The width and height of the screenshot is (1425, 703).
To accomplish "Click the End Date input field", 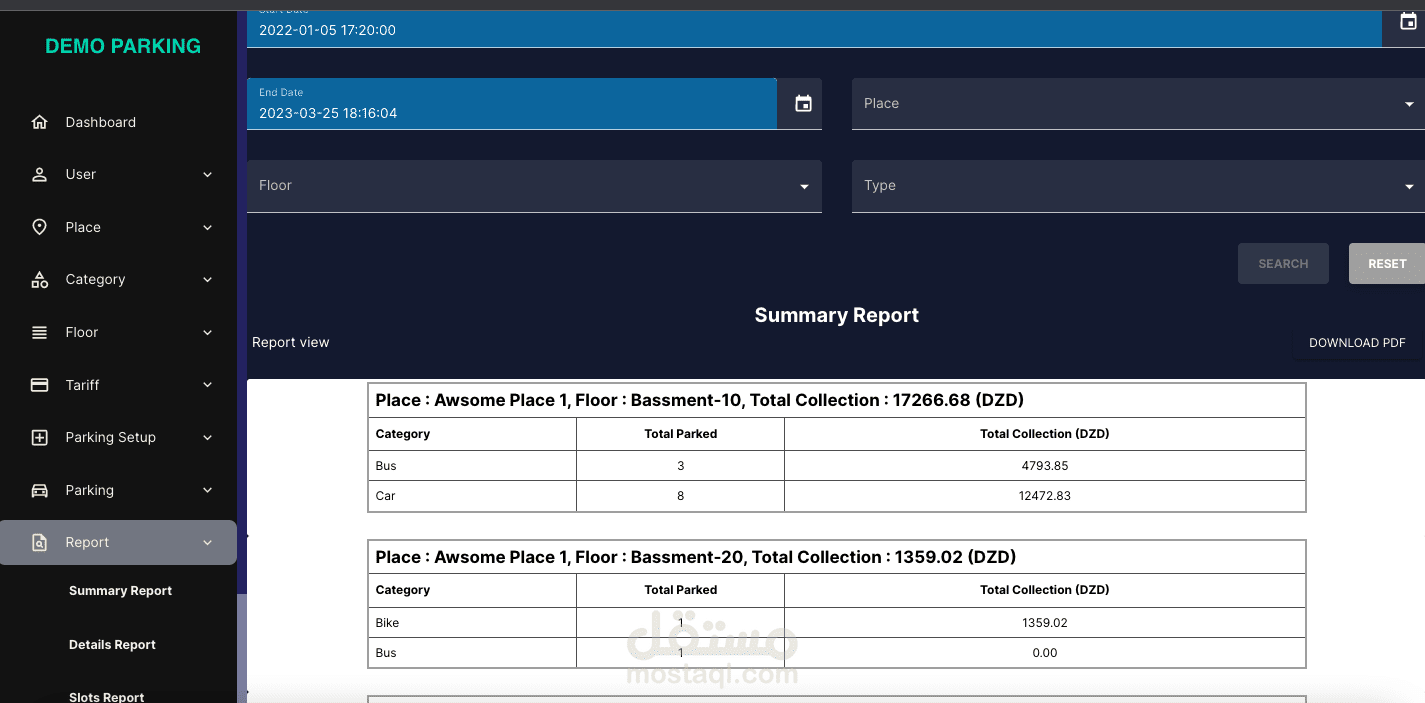I will click(512, 104).
